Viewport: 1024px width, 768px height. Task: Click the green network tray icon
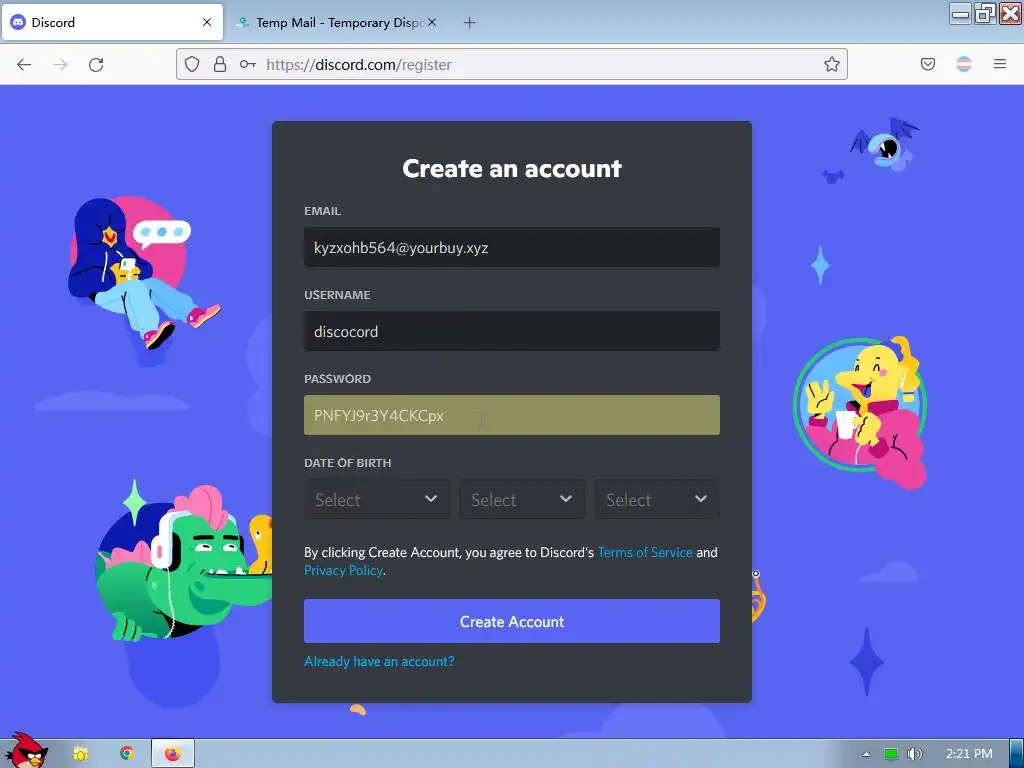[891, 754]
